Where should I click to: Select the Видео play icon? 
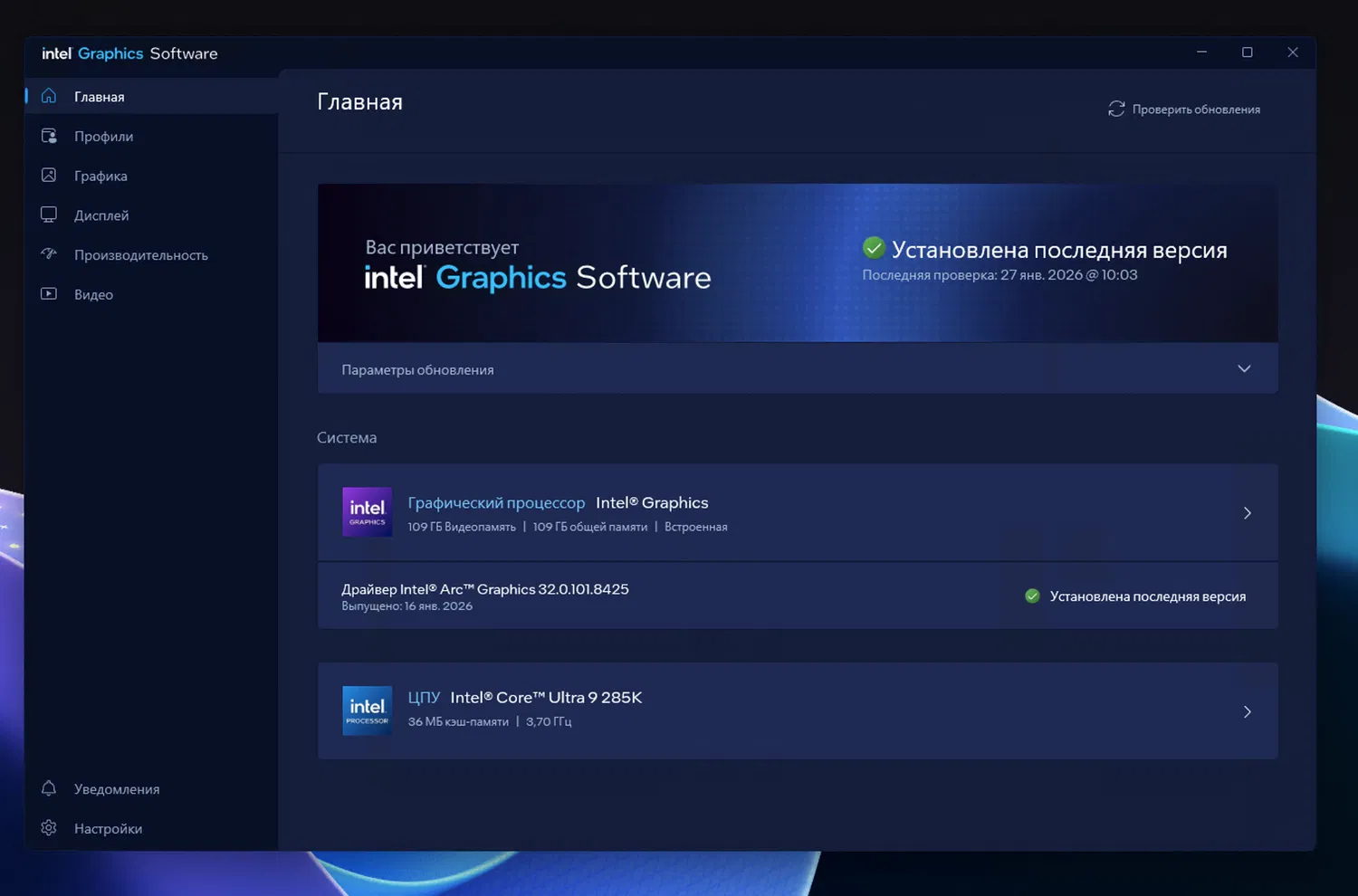(49, 294)
